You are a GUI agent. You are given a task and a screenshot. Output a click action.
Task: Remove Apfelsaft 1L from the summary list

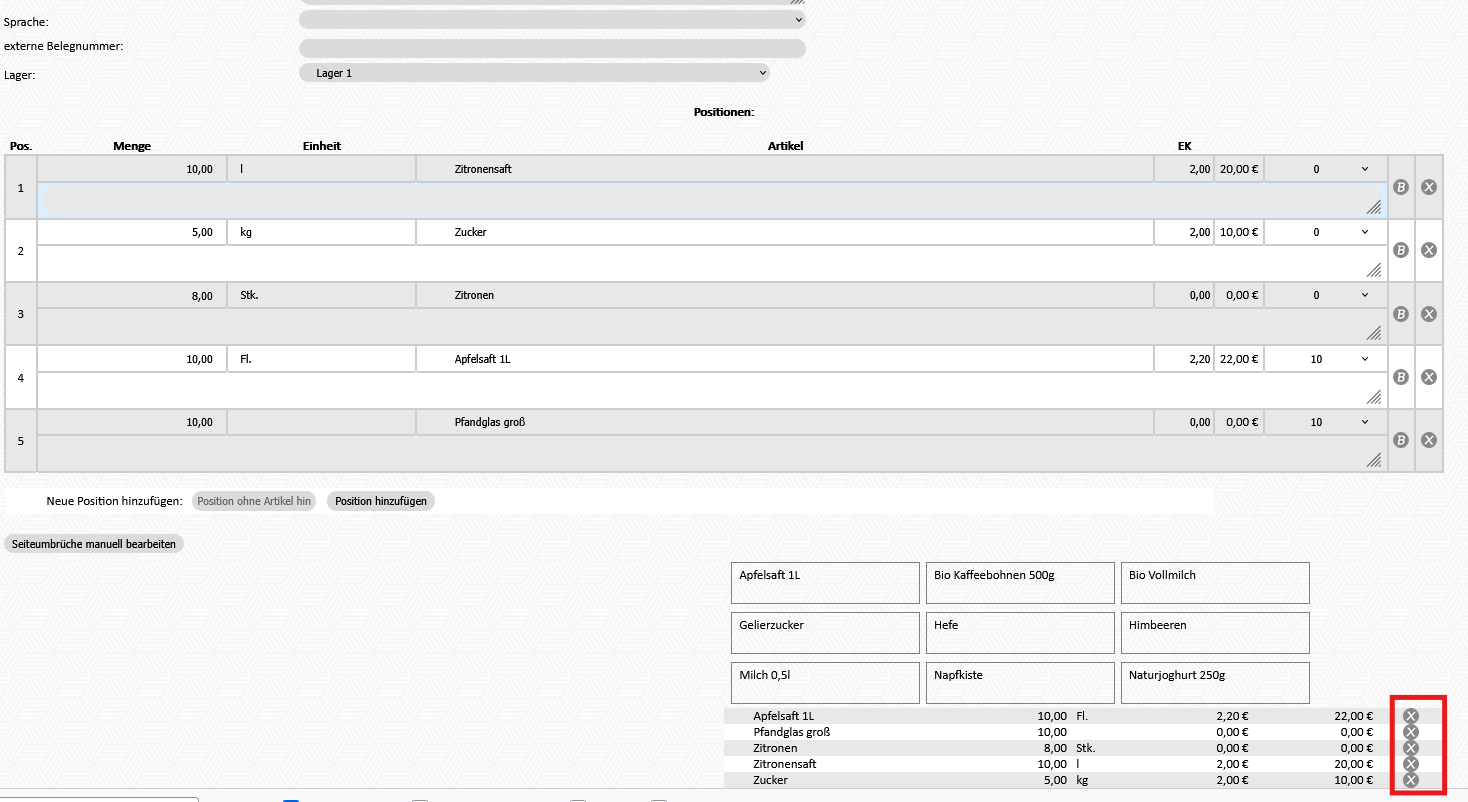coord(1411,716)
